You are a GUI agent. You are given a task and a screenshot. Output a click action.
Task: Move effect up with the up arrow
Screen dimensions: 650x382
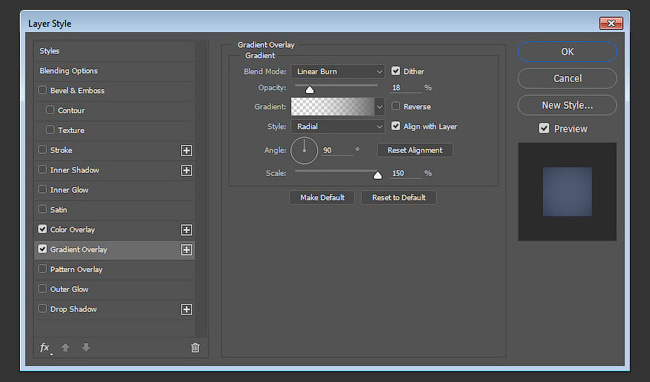[65, 347]
